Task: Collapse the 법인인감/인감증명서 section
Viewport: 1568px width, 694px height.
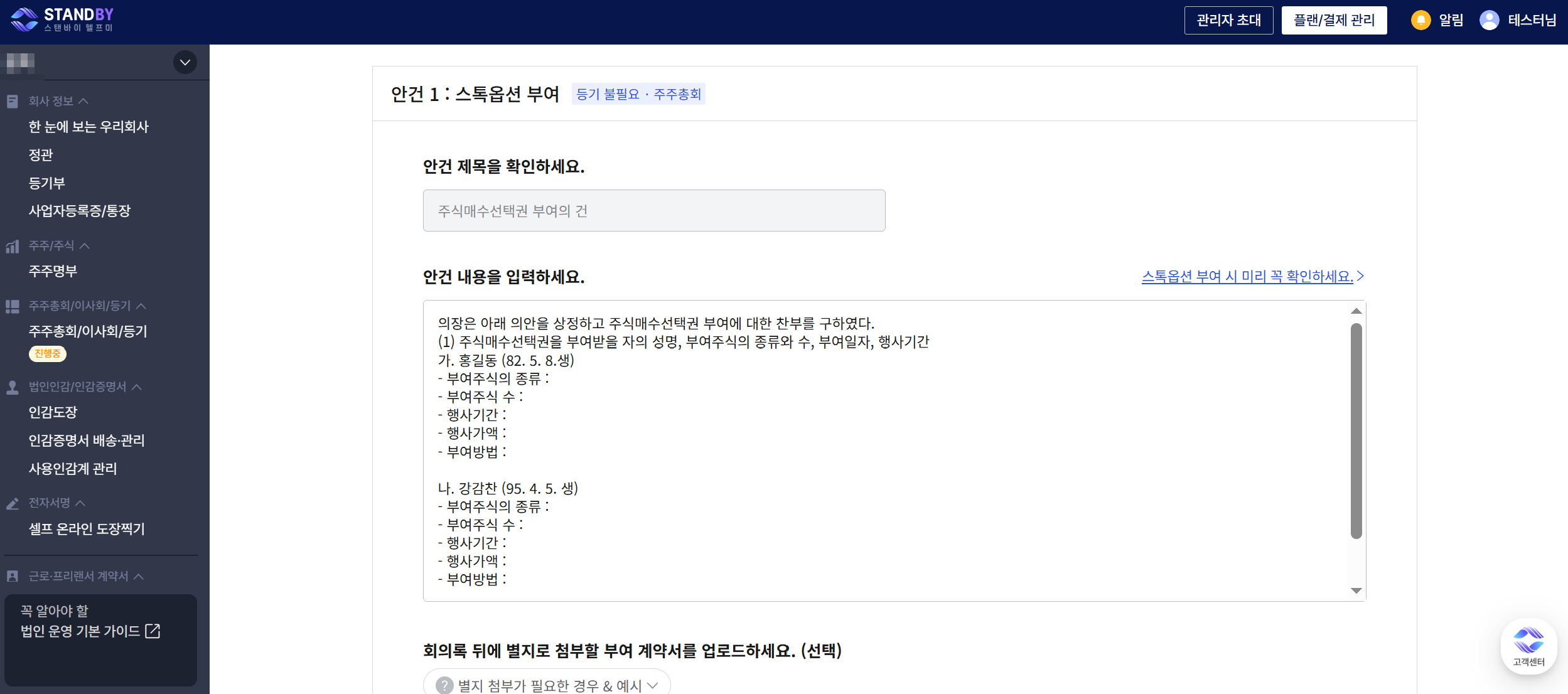Action: pyautogui.click(x=137, y=387)
